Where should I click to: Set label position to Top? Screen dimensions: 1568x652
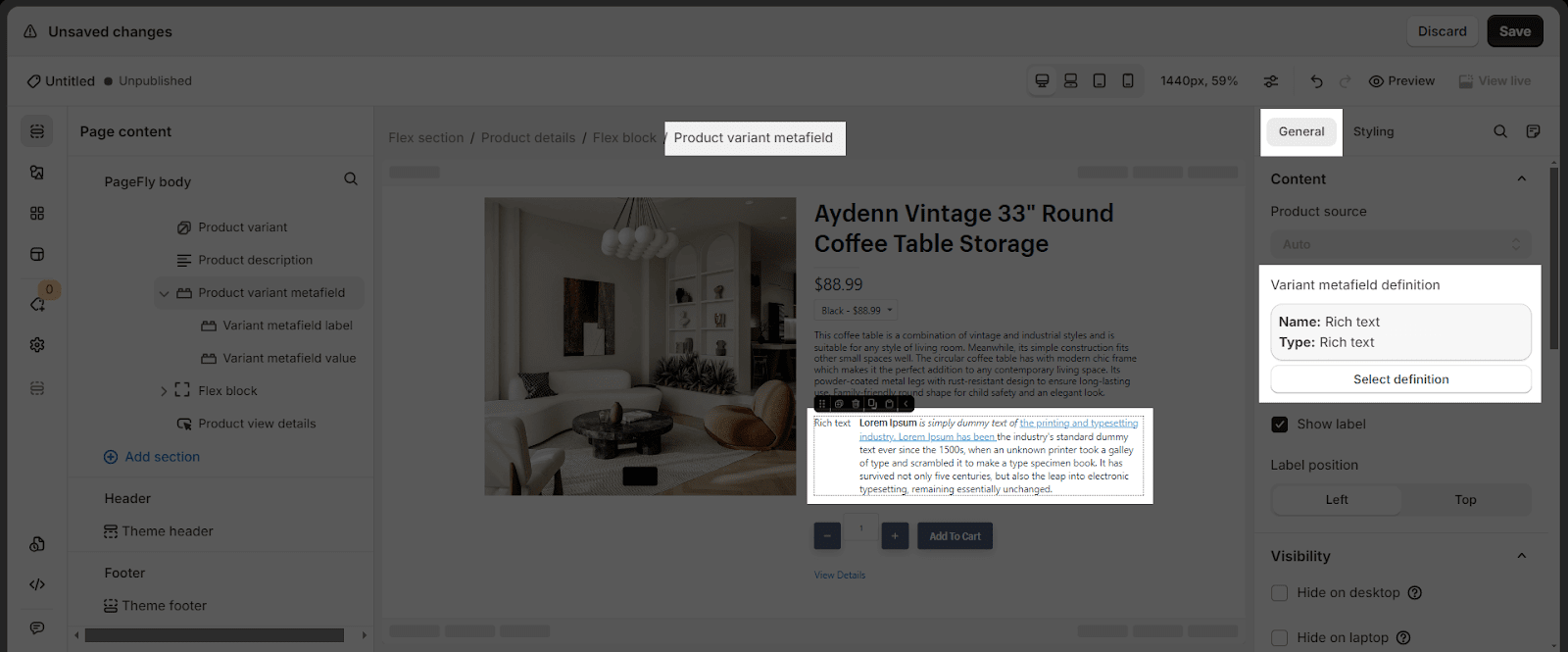tap(1465, 500)
